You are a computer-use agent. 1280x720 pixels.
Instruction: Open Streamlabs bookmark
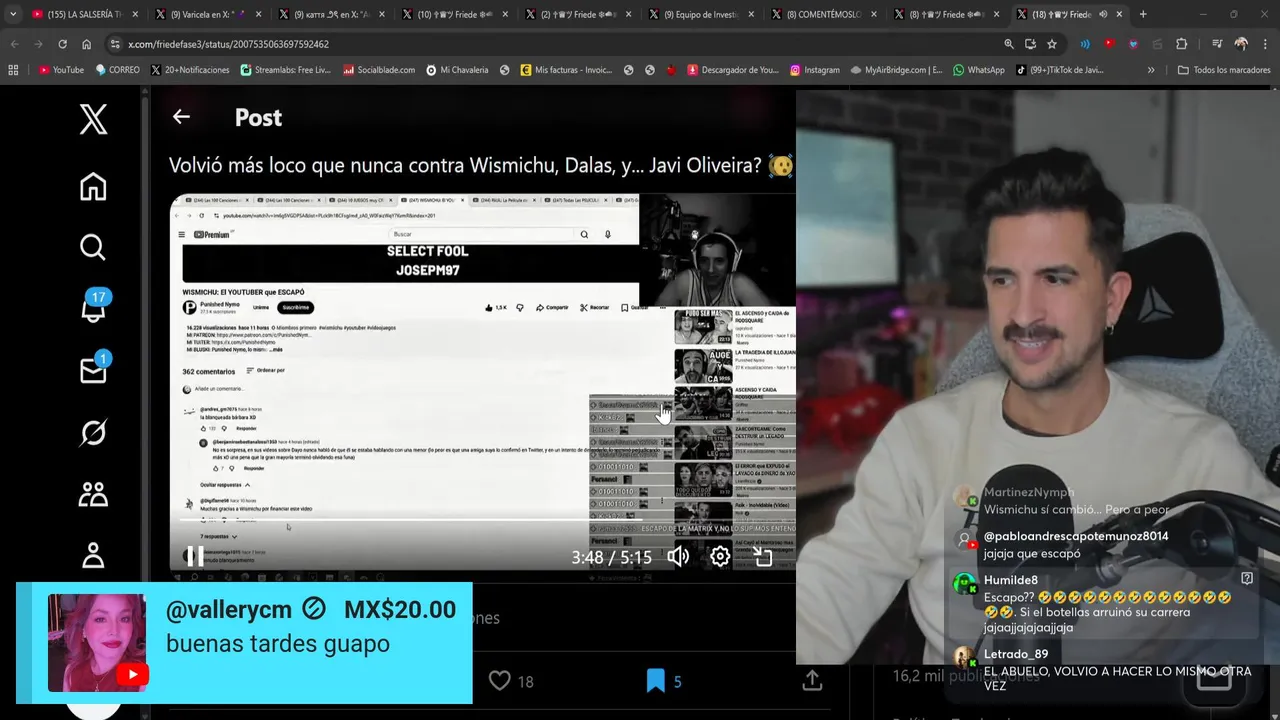pyautogui.click(x=285, y=70)
